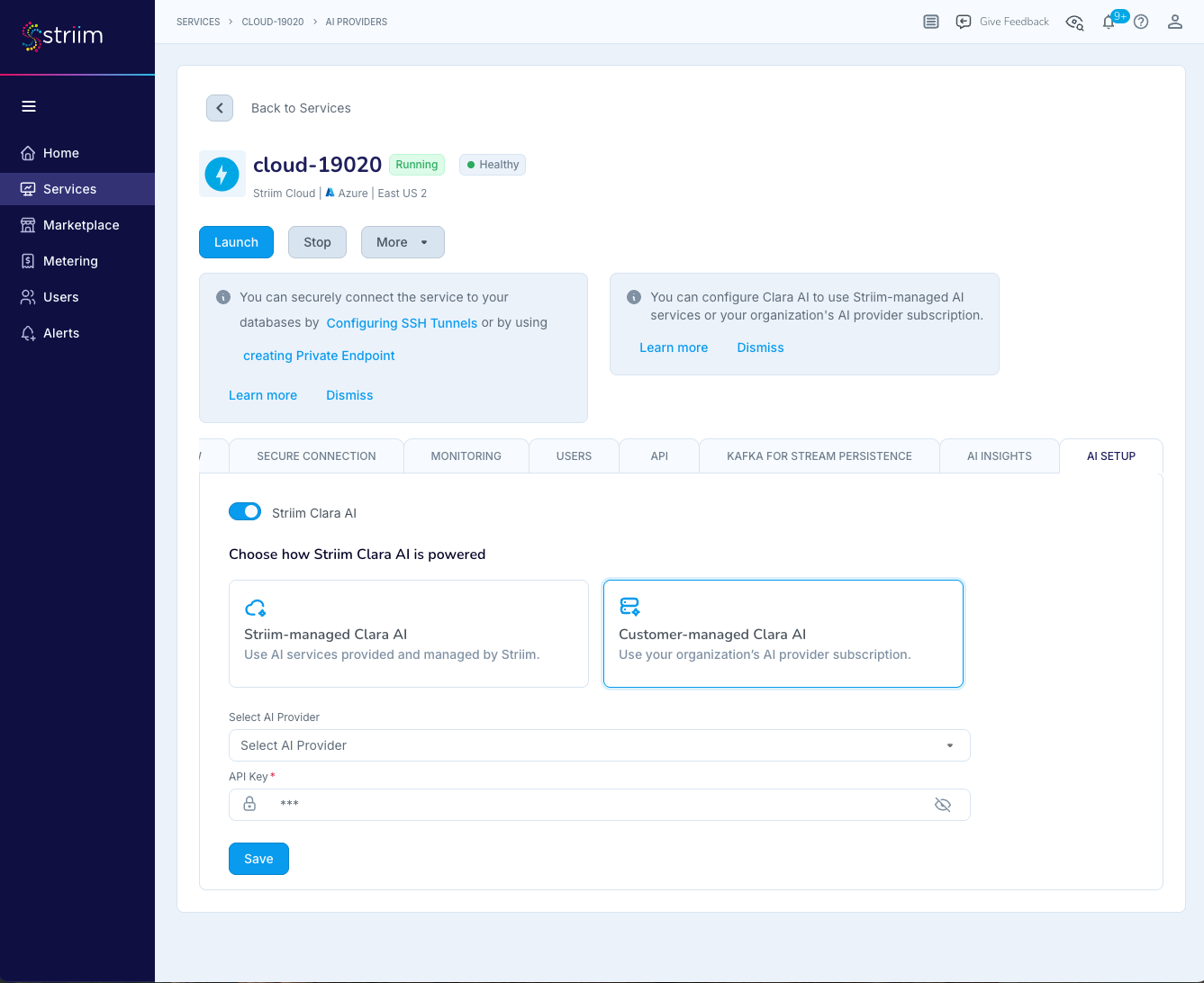Click the feedback speech-bubble icon

[x=964, y=22]
